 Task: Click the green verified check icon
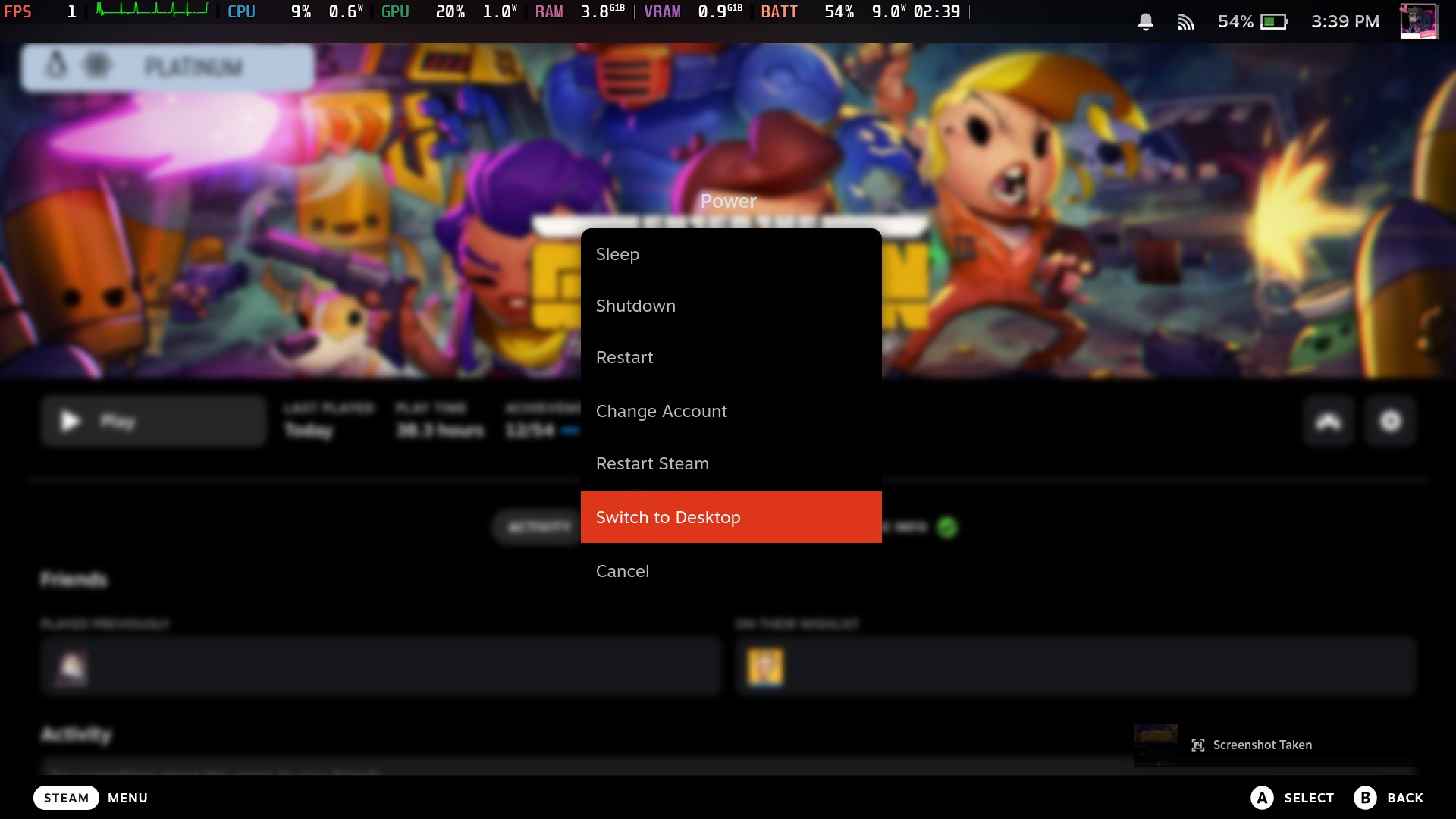coord(947,527)
